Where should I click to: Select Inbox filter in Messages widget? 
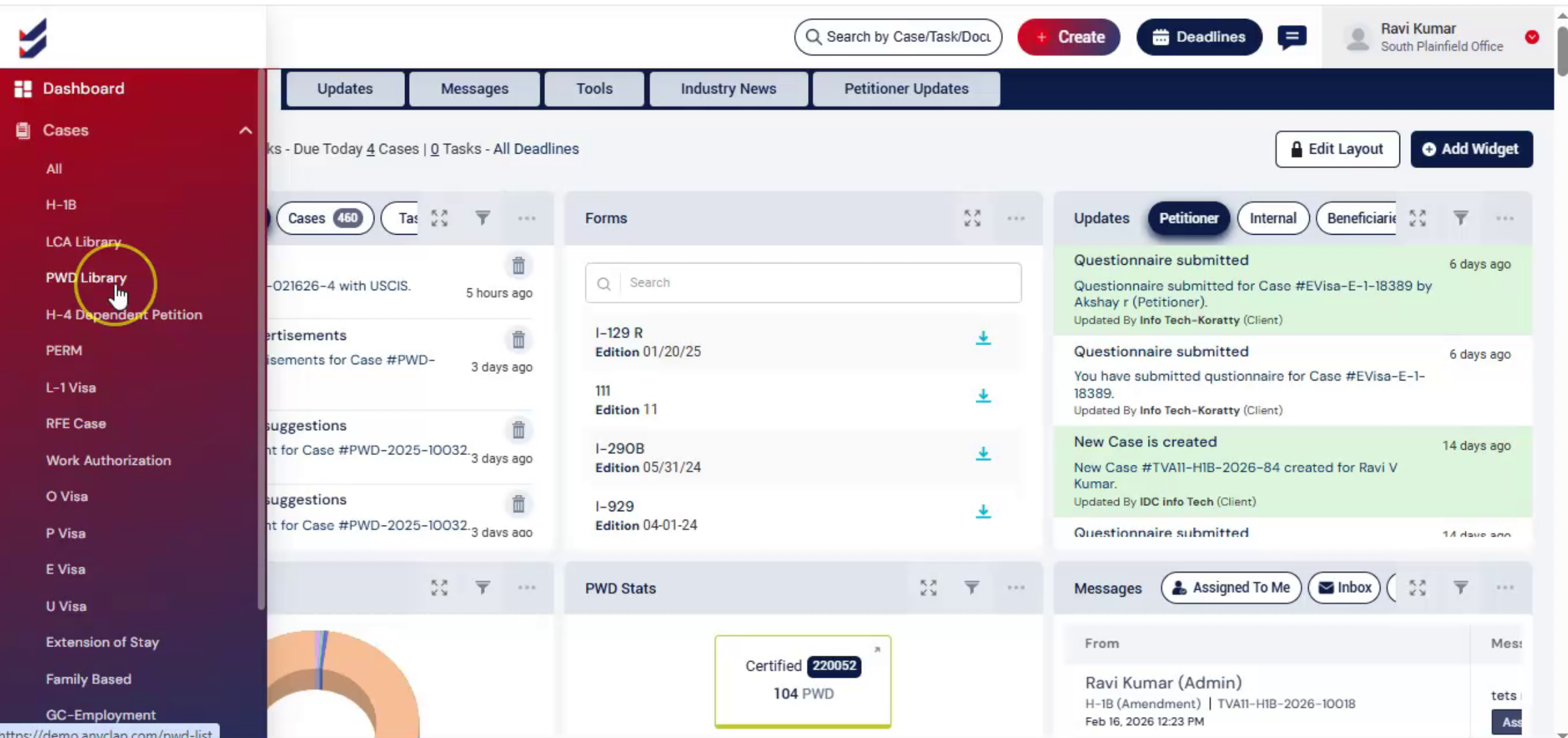pyautogui.click(x=1345, y=588)
